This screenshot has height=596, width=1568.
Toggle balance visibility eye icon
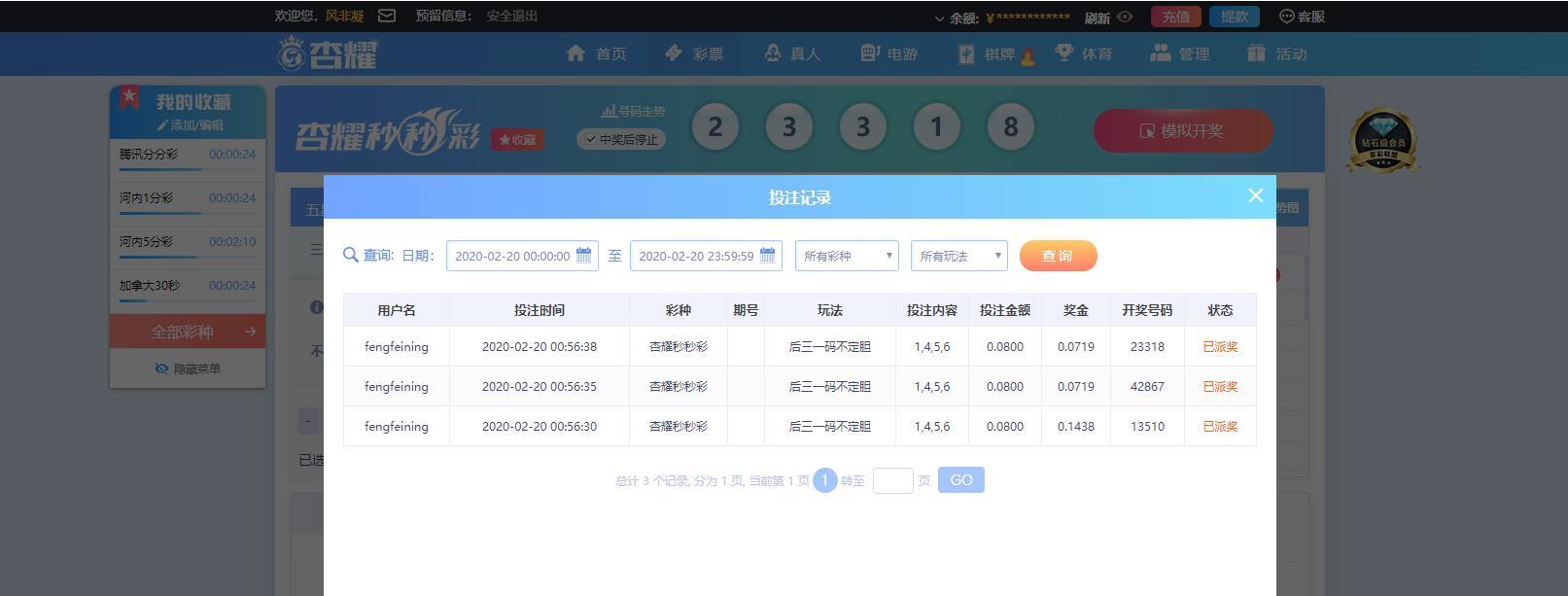(1125, 17)
